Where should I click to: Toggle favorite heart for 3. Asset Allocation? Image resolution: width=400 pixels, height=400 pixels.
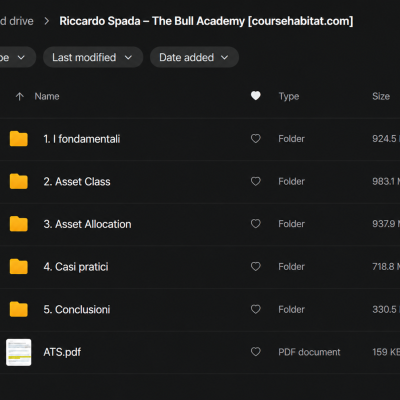pyautogui.click(x=256, y=224)
